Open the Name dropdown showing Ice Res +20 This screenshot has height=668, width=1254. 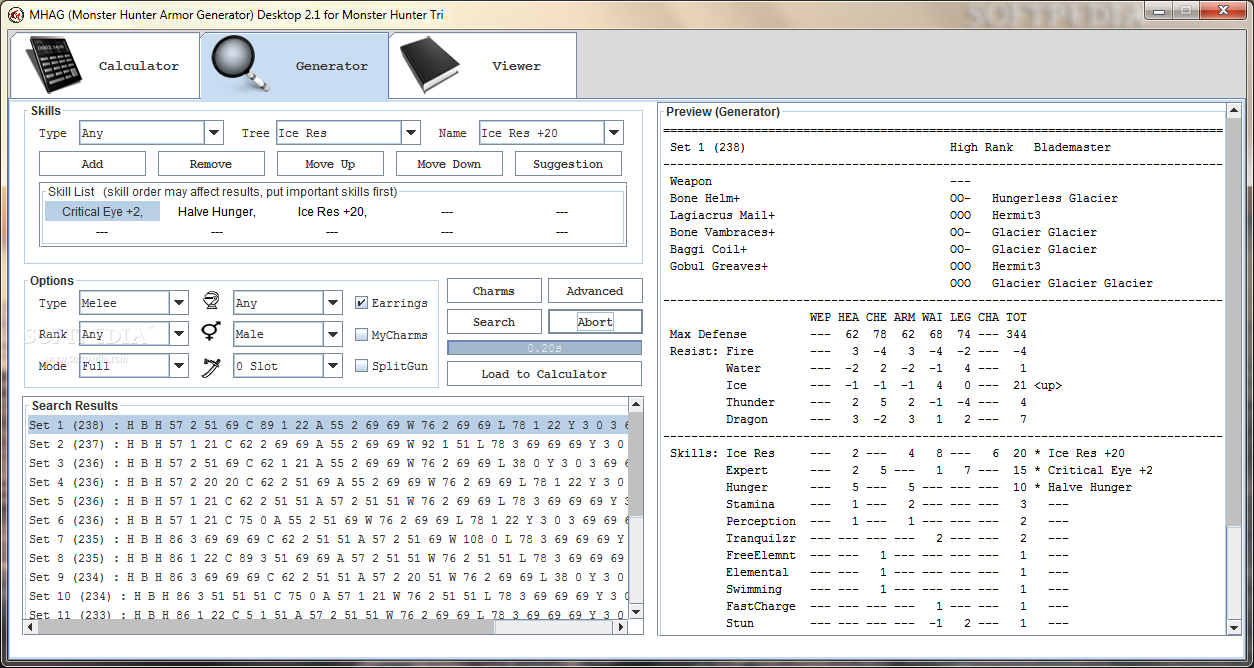[x=551, y=133]
